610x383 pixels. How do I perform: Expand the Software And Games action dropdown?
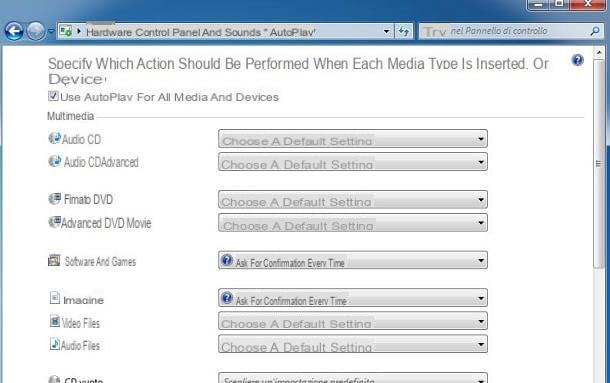pyautogui.click(x=353, y=260)
